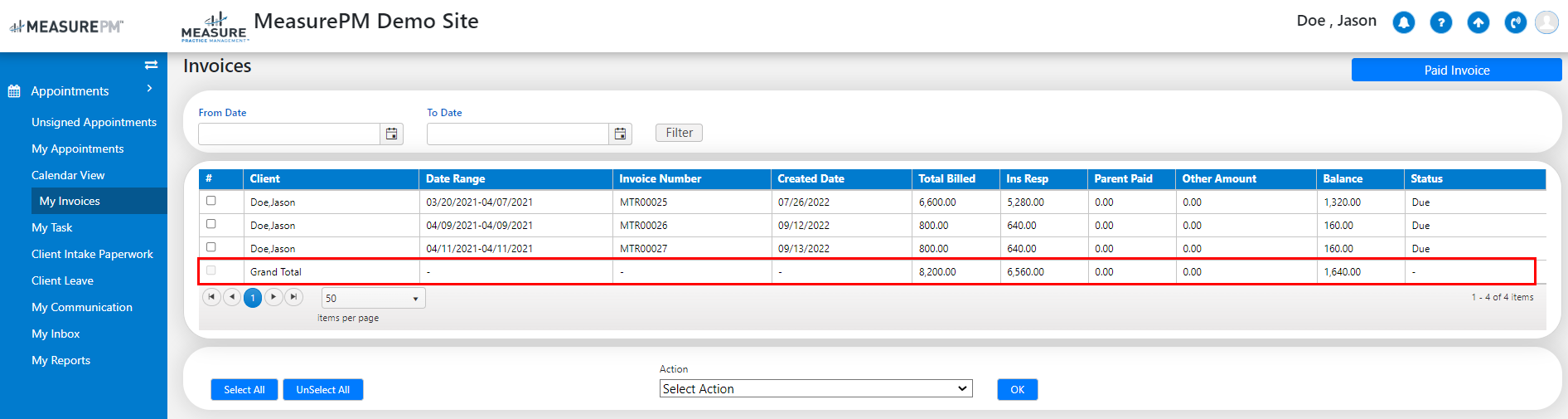The image size is (1568, 419).
Task: Go to the next page of invoices
Action: [273, 297]
